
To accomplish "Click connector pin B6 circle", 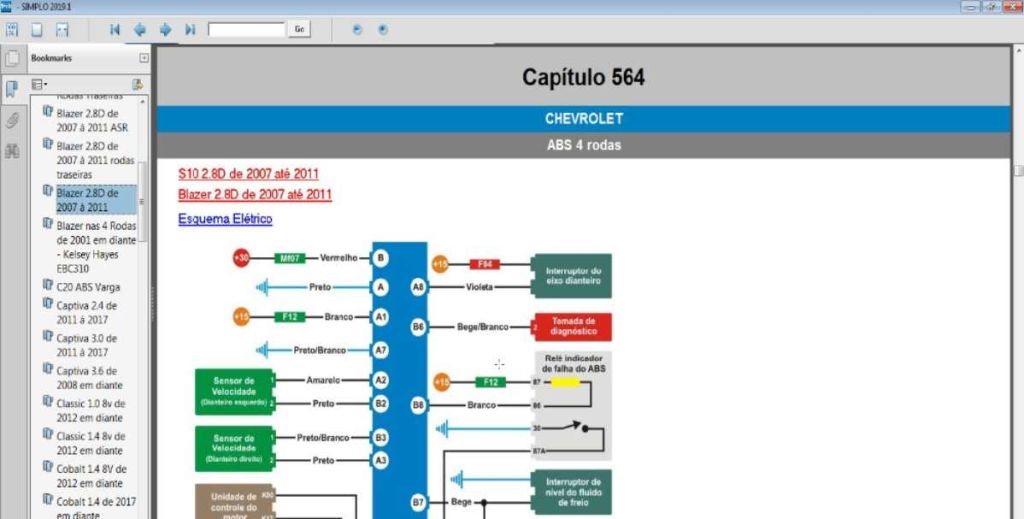I will (418, 327).
